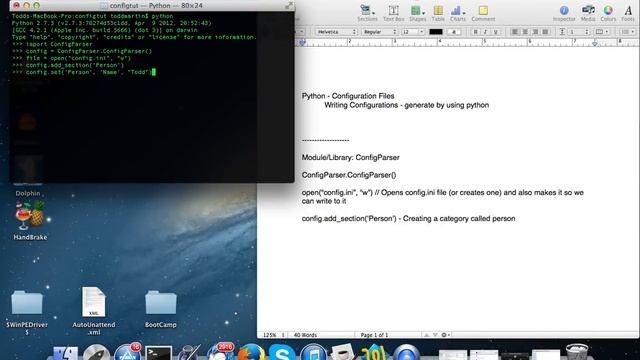This screenshot has width=640, height=360.
Task: Open the Fonts panel in Pages
Action: tap(628, 13)
